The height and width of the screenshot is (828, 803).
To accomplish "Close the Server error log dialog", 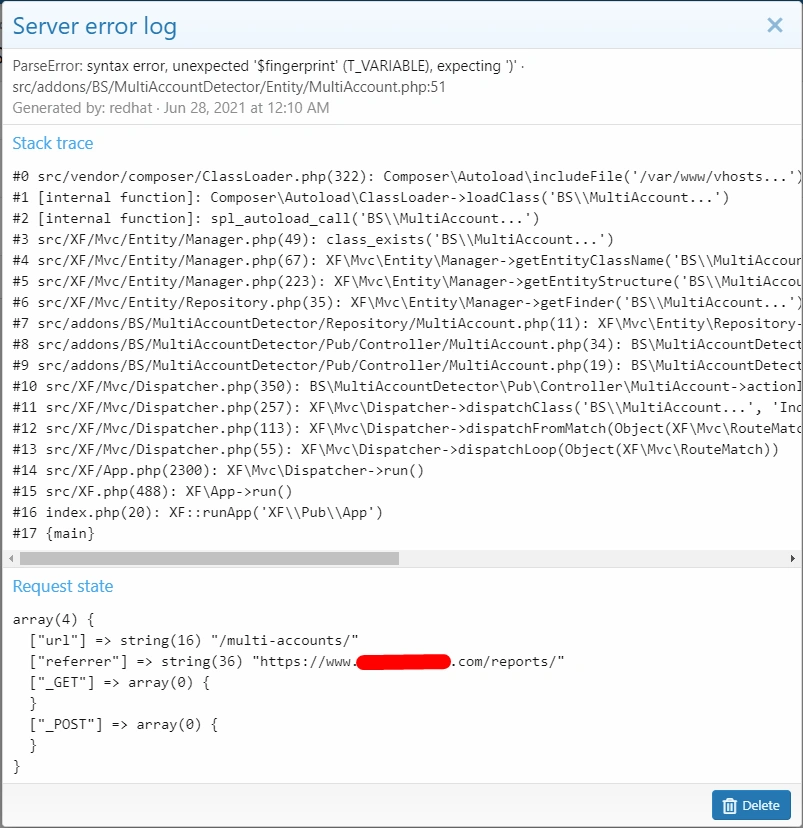I will click(774, 26).
